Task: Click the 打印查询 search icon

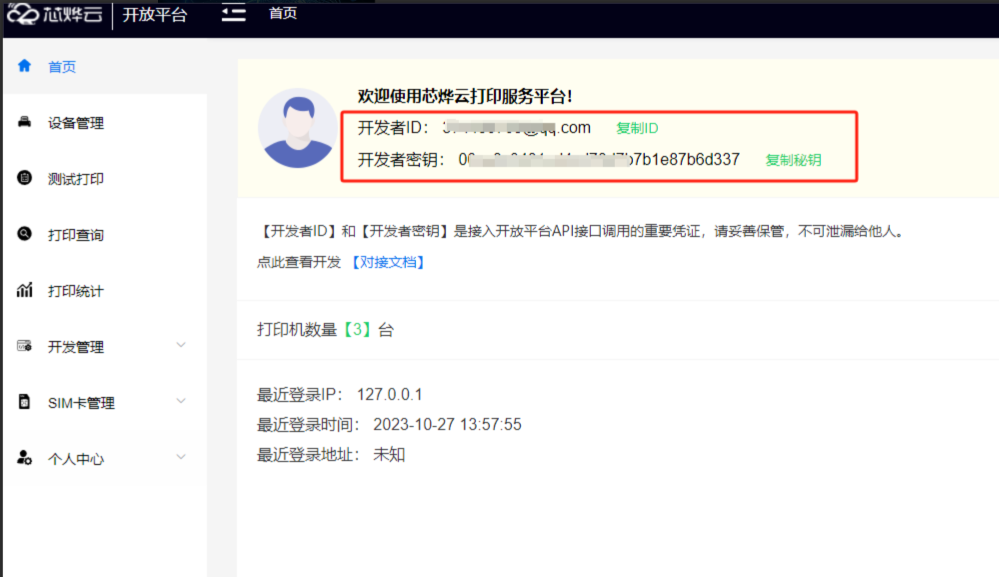Action: pos(24,234)
